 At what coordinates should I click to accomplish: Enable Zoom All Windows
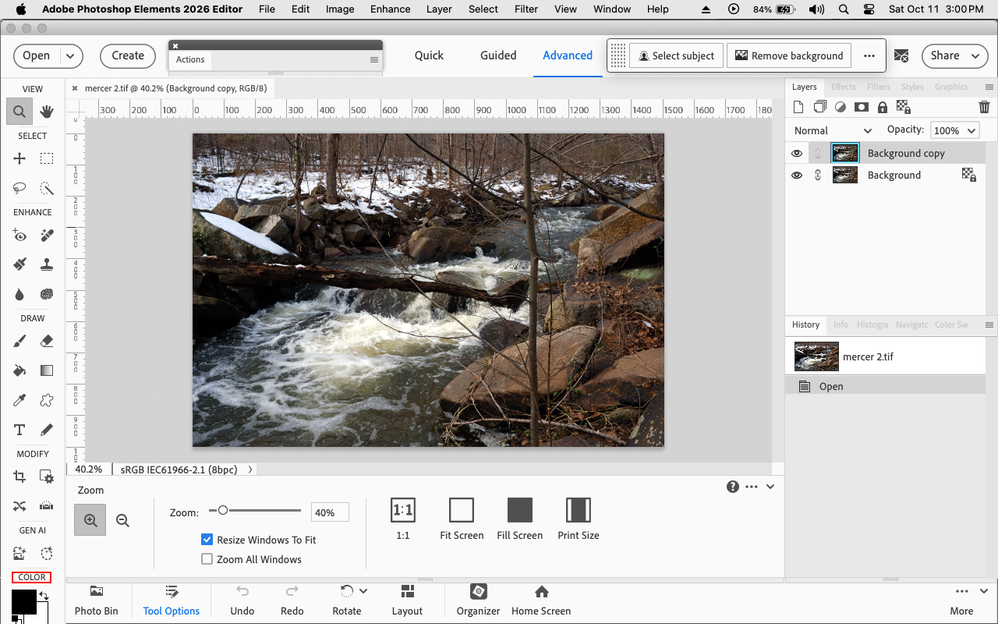pos(207,559)
